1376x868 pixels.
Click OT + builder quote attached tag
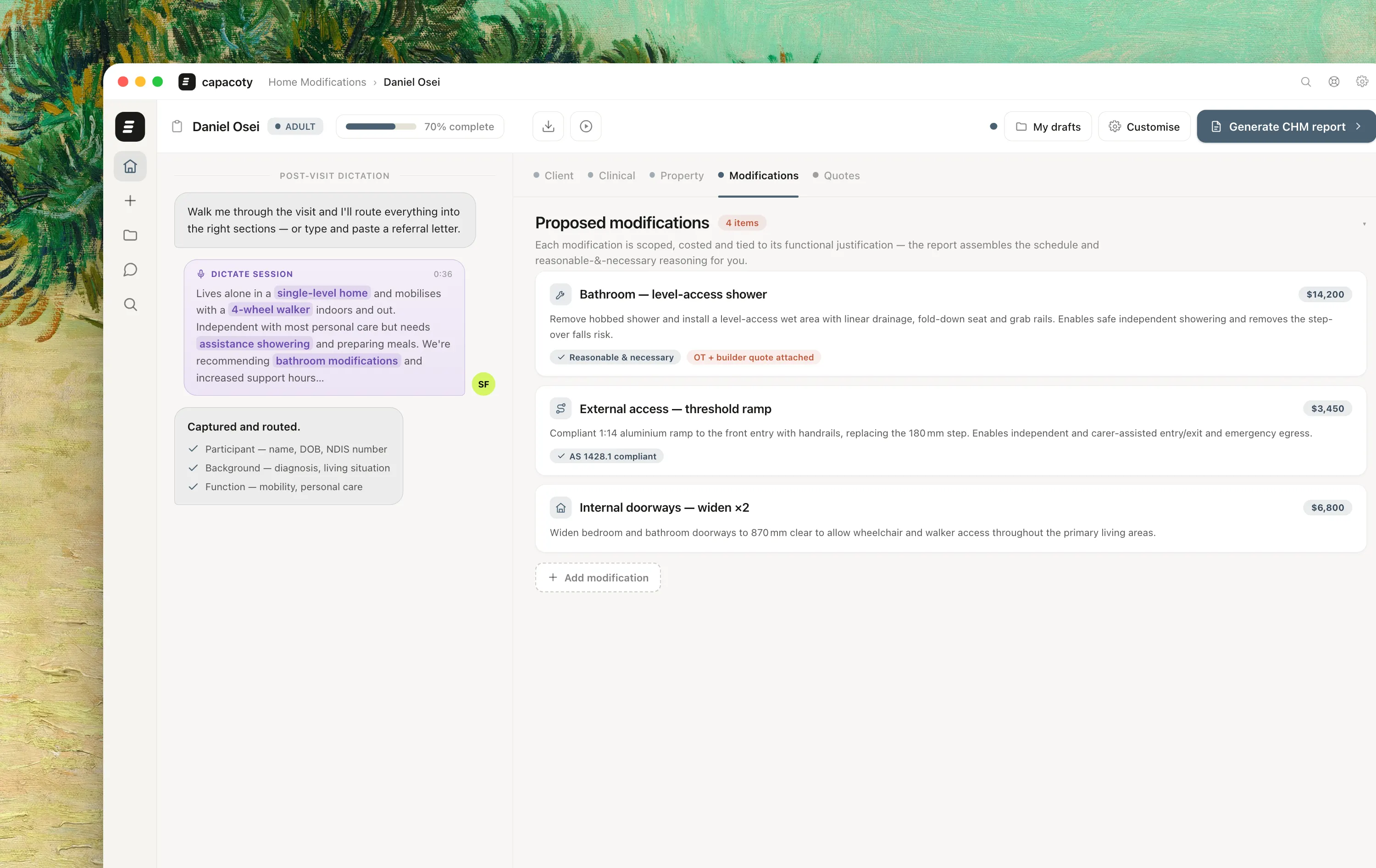(753, 357)
